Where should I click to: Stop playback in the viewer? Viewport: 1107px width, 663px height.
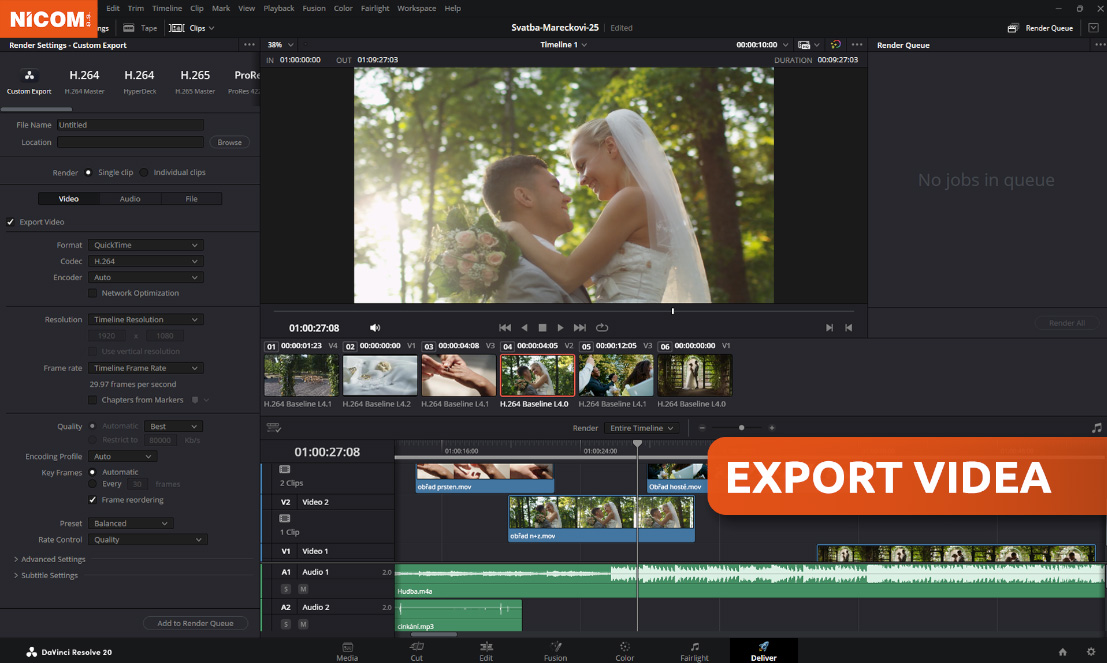point(542,328)
